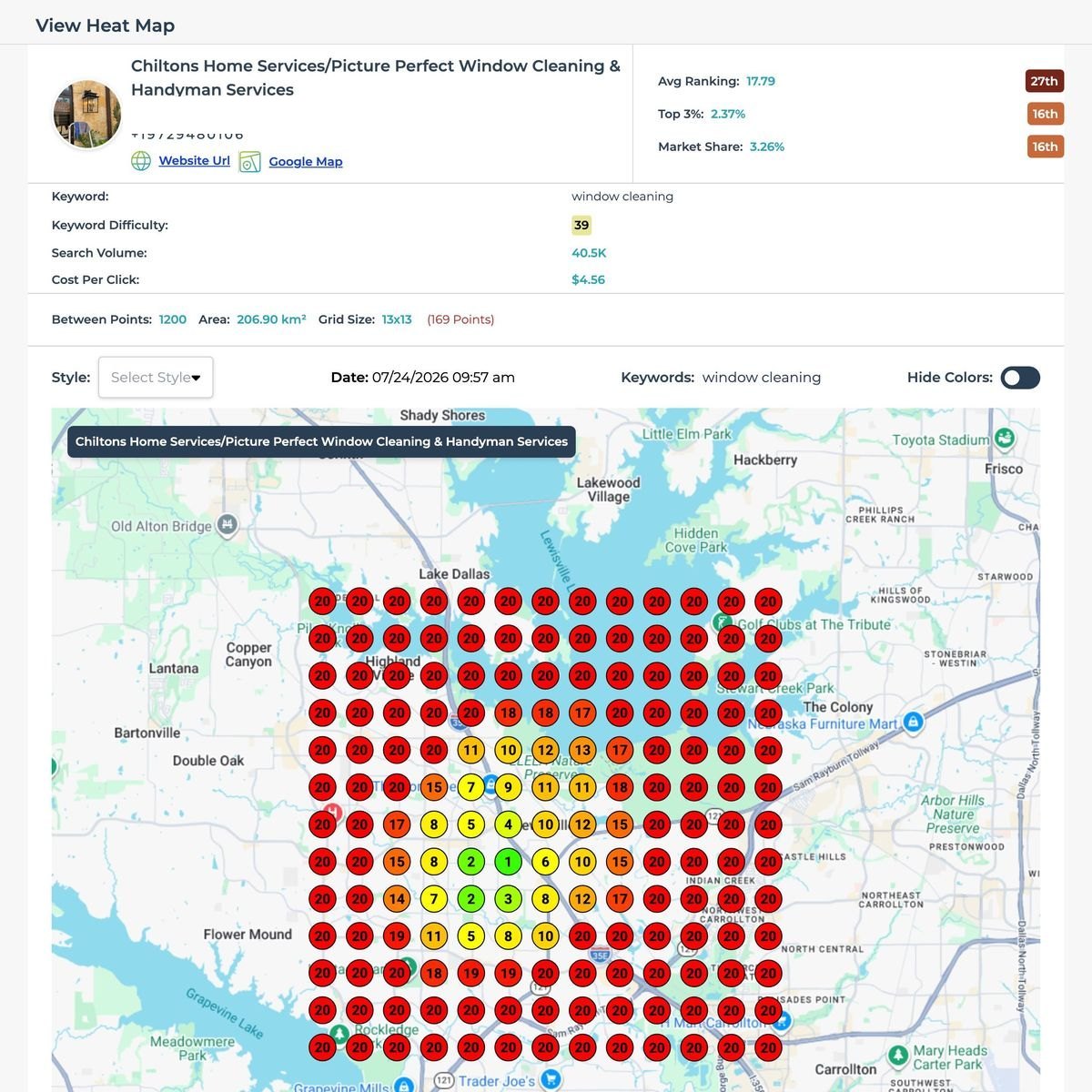Screen dimensions: 1092x1092
Task: Click the Toyota Stadium map pin
Action: coord(1004,439)
